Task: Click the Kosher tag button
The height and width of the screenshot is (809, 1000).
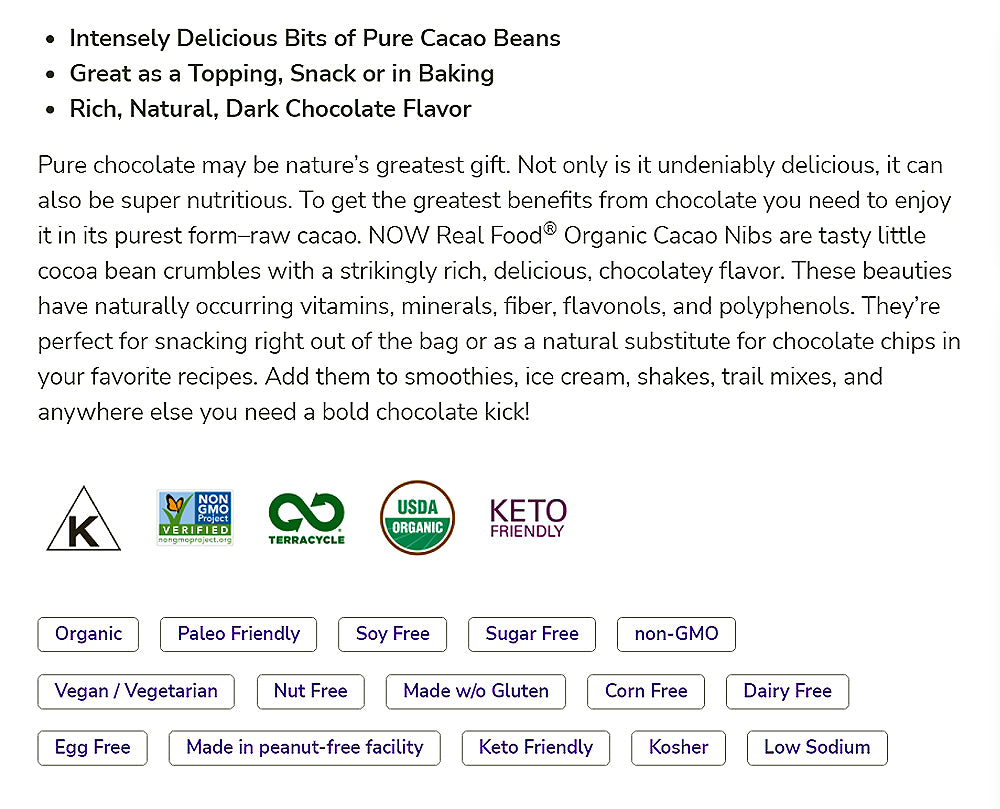Action: click(x=679, y=747)
